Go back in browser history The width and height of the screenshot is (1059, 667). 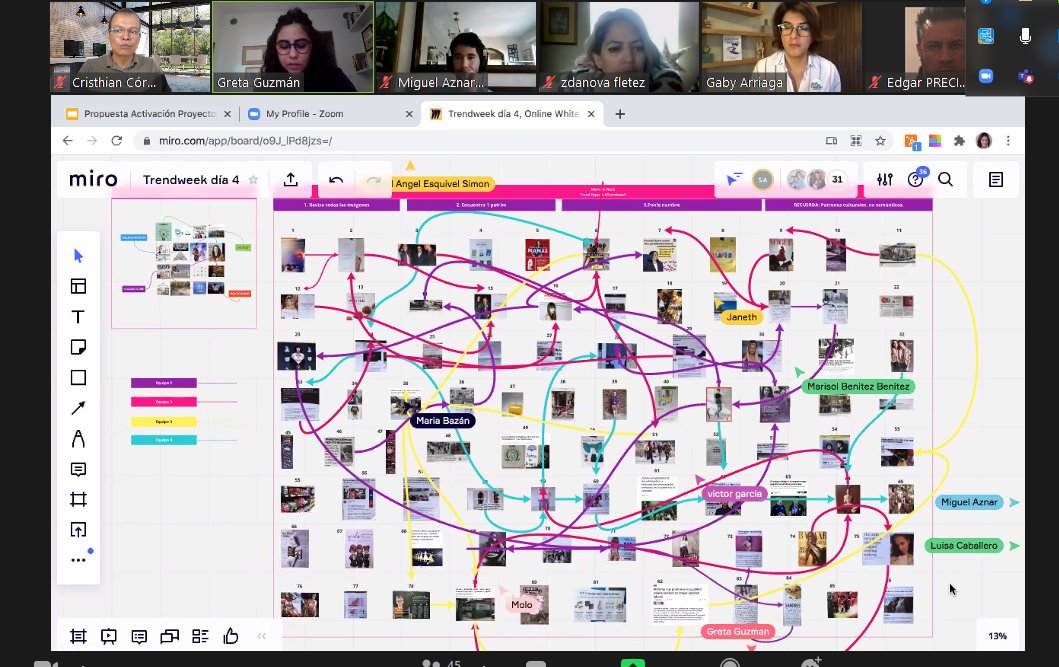(x=68, y=140)
